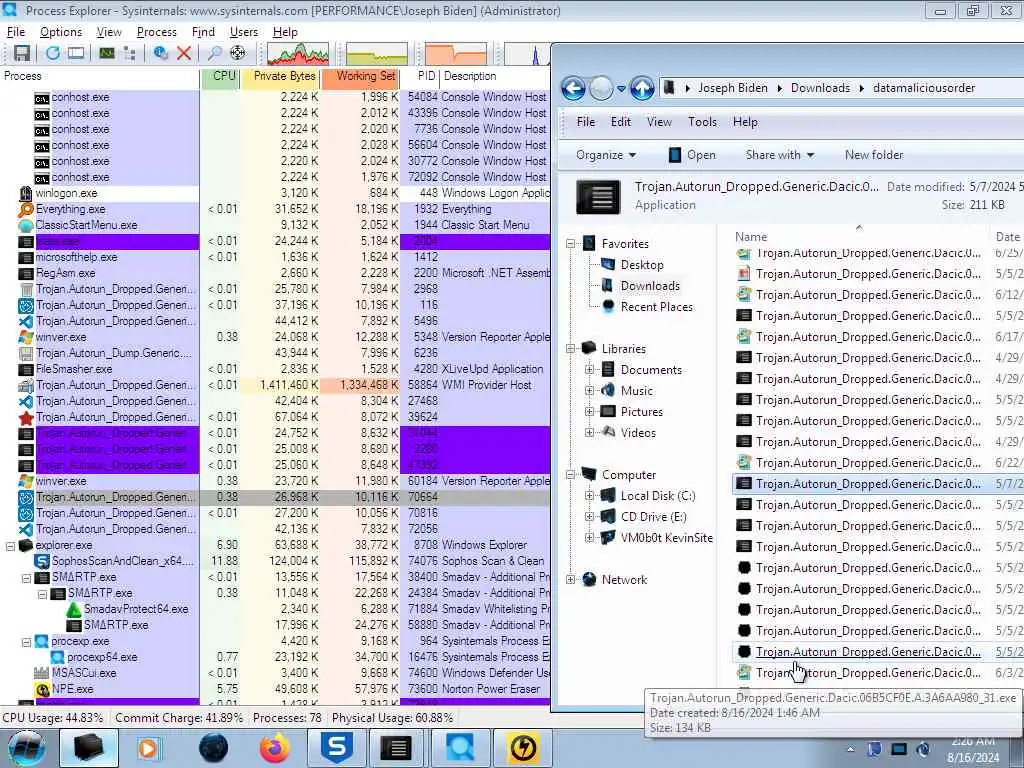The height and width of the screenshot is (768, 1024).
Task: Click the Refresh Now toolbar icon
Action: 52,53
